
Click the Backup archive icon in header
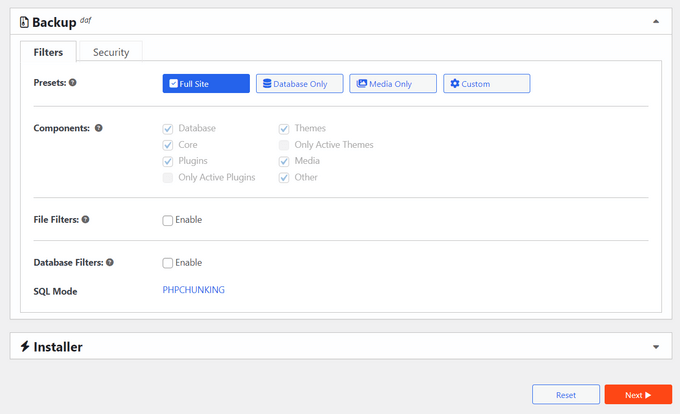[24, 21]
